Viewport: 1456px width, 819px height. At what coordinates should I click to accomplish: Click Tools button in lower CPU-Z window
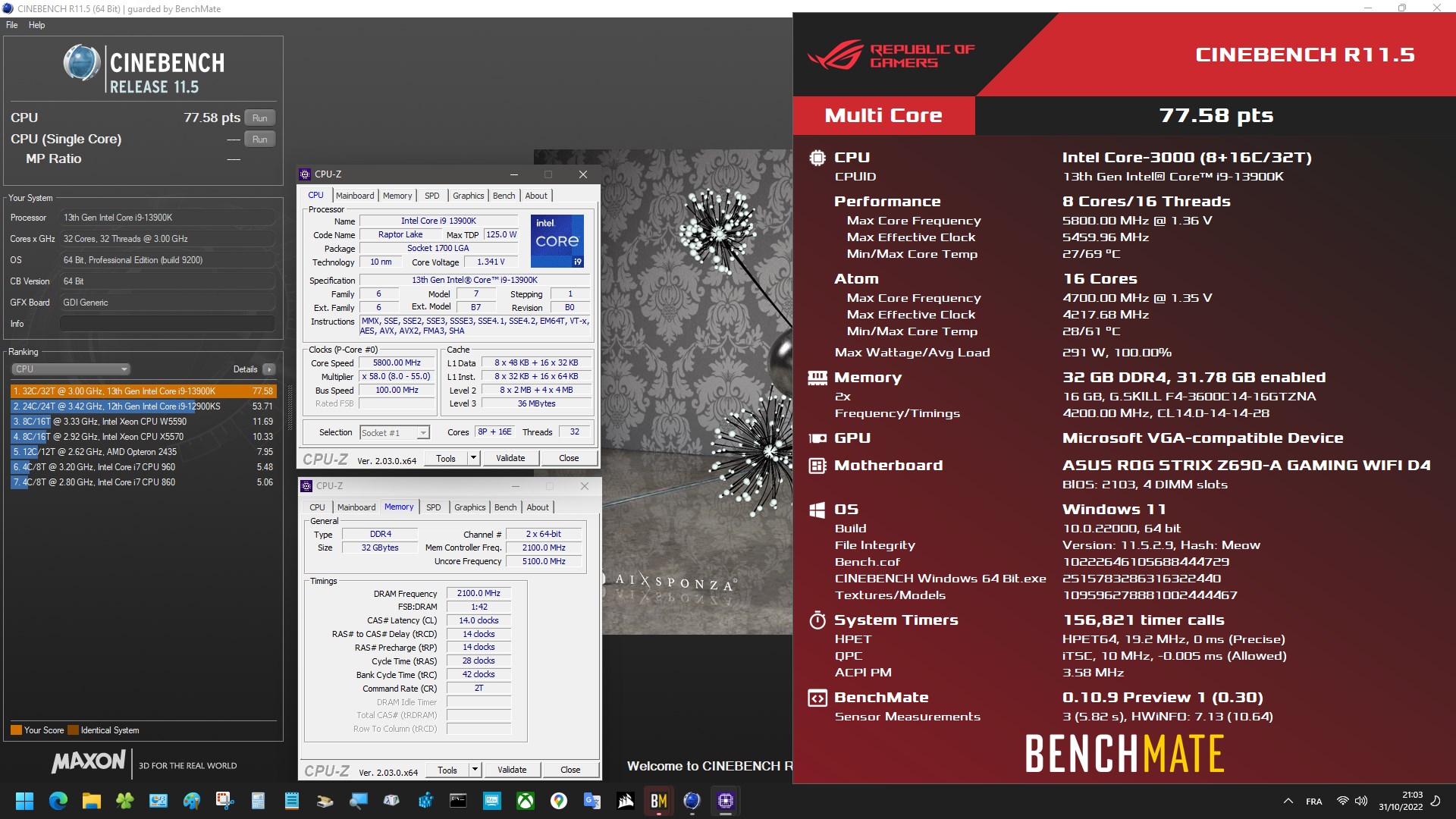[447, 770]
